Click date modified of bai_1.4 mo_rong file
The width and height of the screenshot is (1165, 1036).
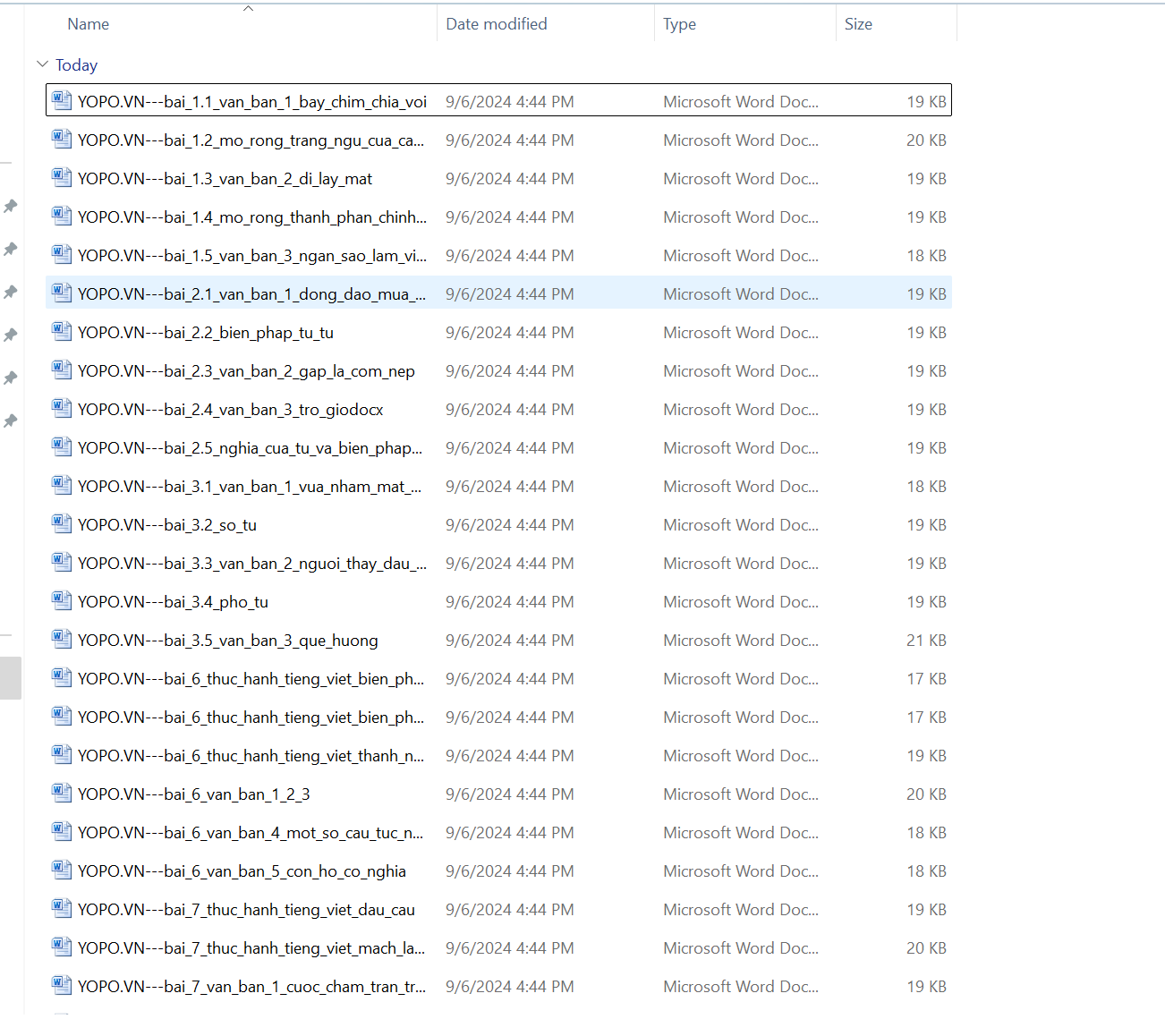(510, 217)
